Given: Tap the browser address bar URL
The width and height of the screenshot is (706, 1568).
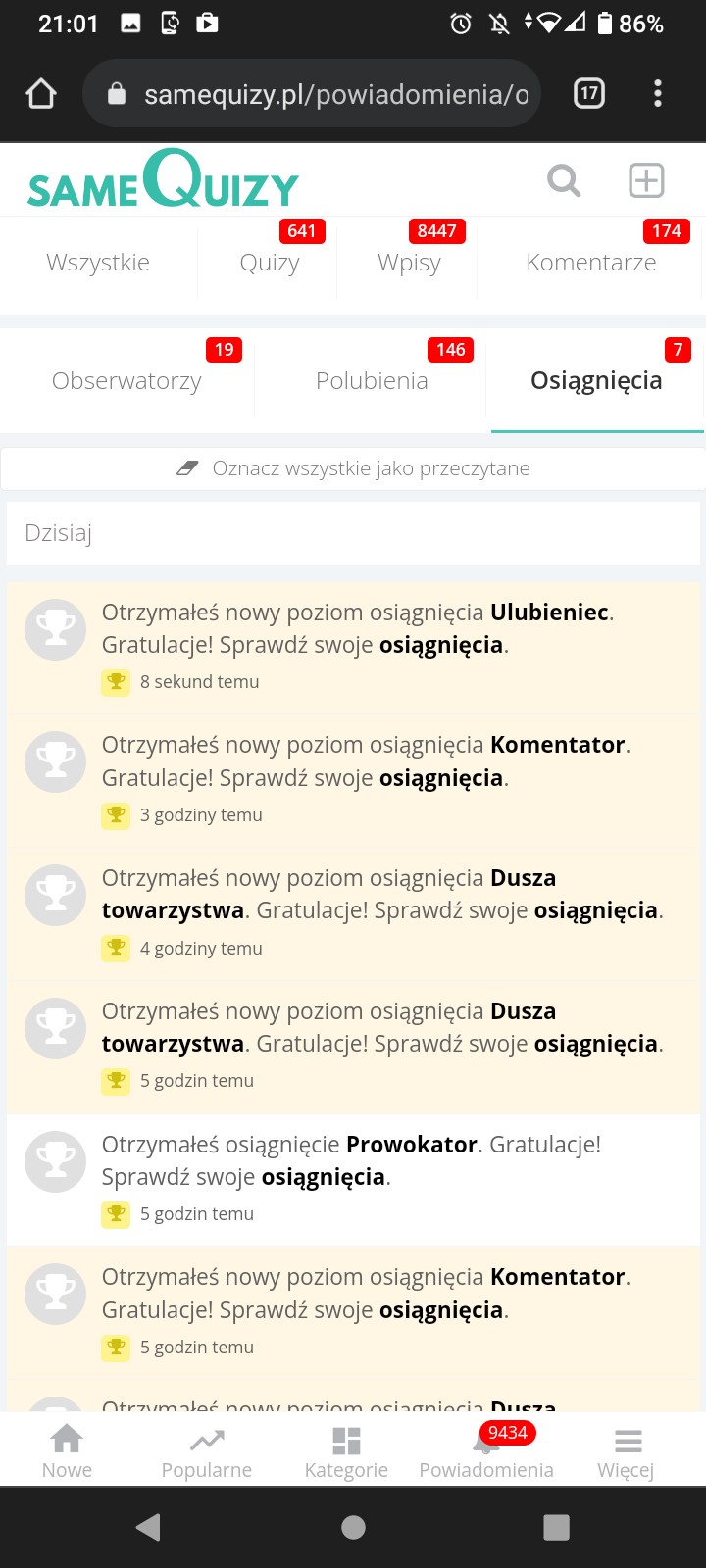Looking at the screenshot, I should [x=333, y=94].
